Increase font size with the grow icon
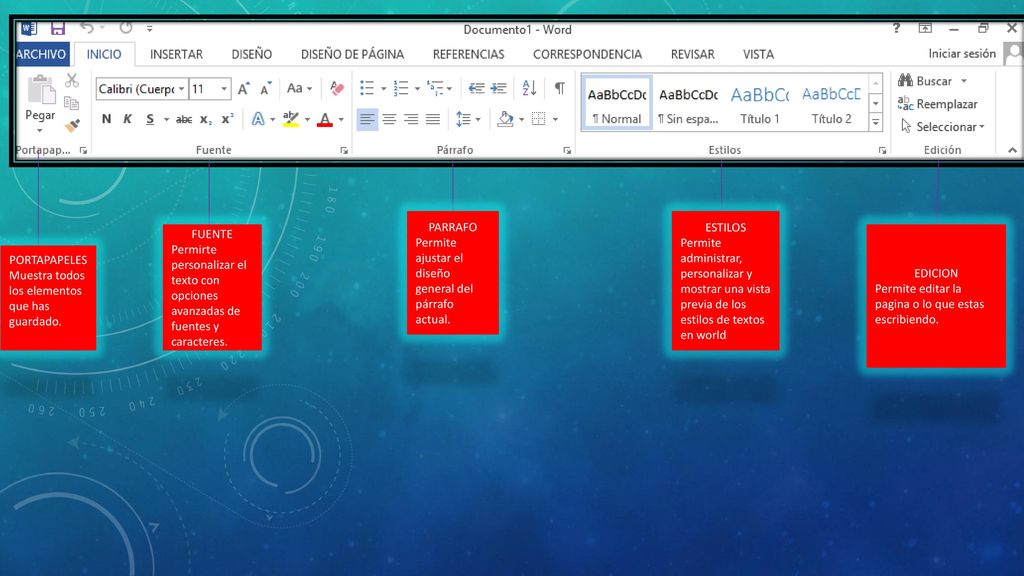The height and width of the screenshot is (576, 1024). click(244, 89)
